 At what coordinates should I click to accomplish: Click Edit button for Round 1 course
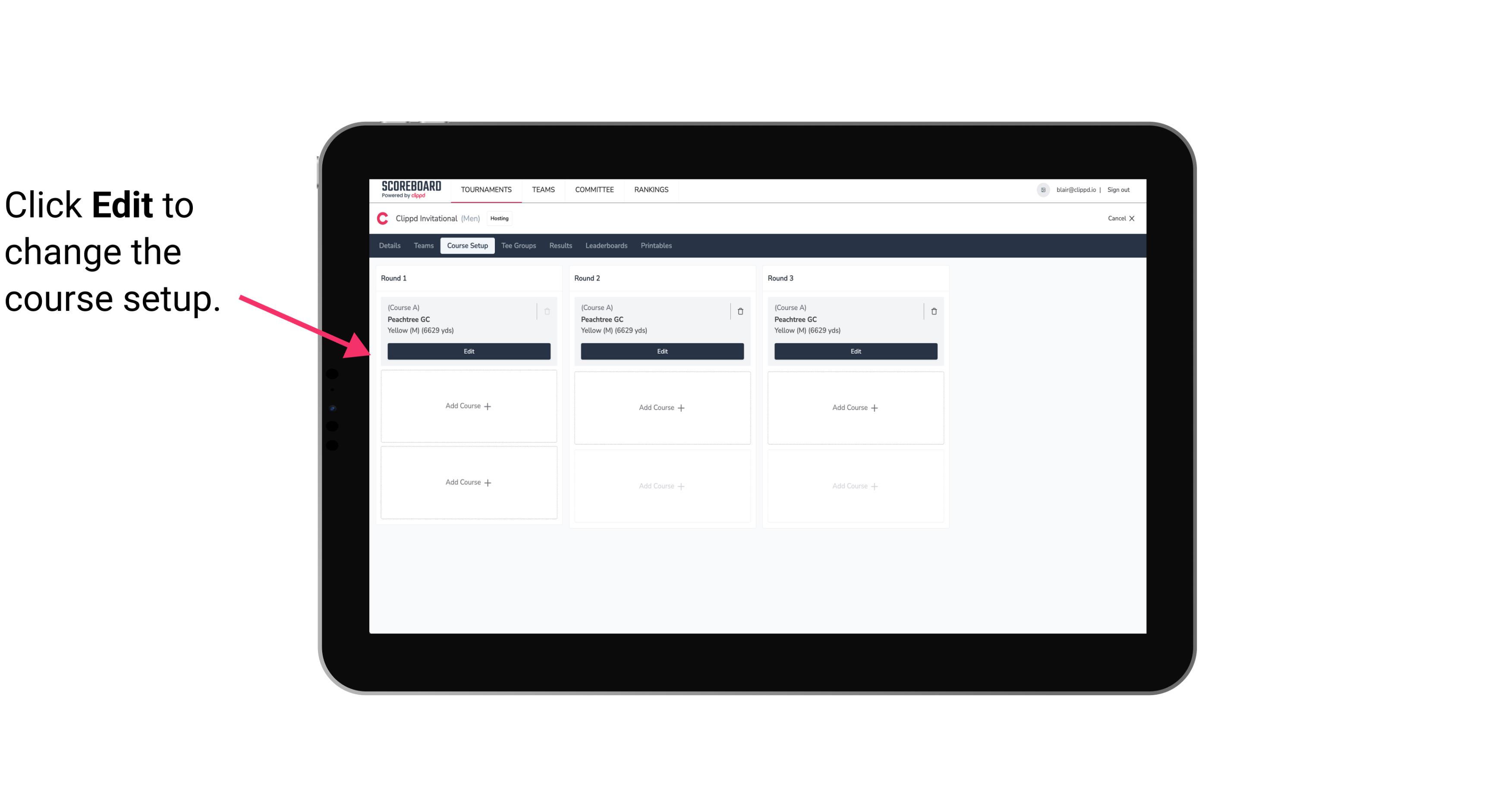(x=469, y=350)
